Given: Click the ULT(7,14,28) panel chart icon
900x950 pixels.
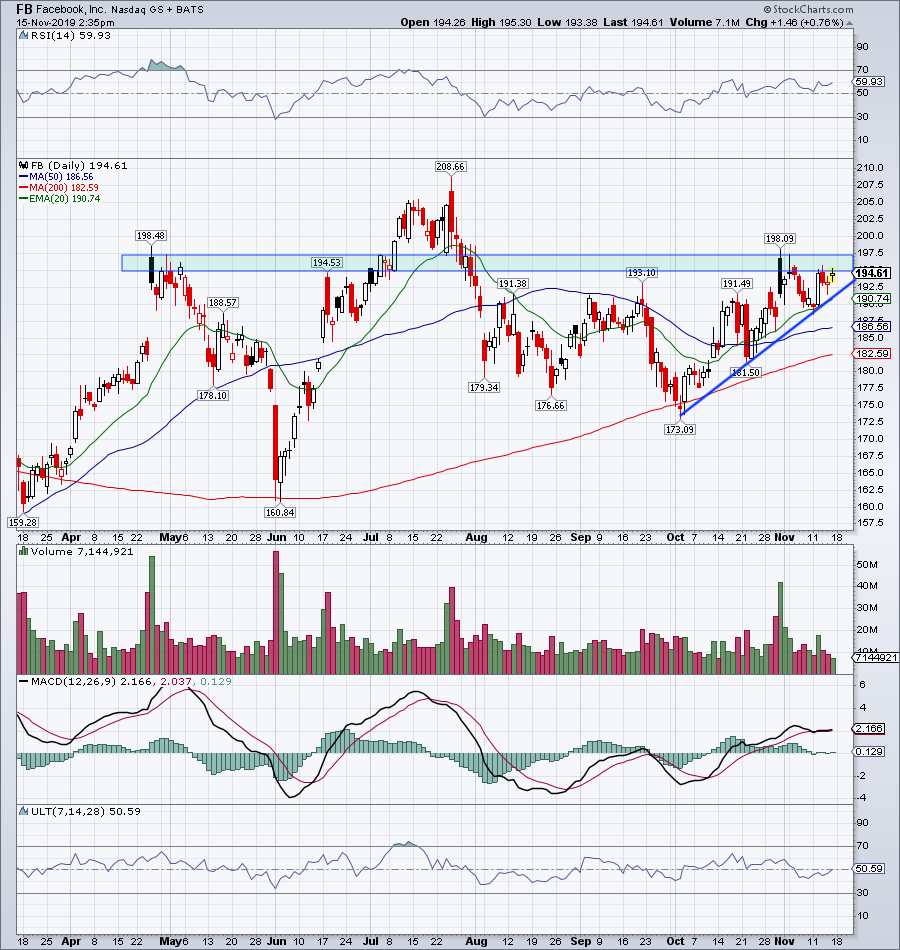Looking at the screenshot, I should (23, 811).
